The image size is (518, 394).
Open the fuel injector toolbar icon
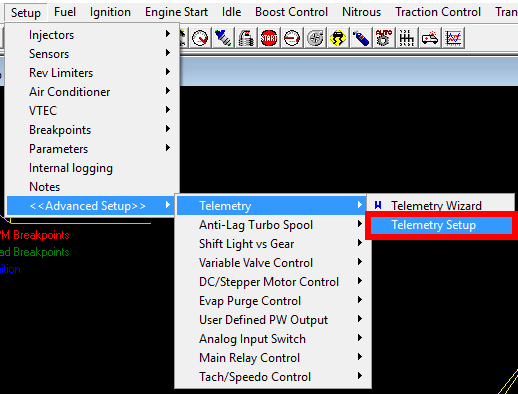coord(223,38)
